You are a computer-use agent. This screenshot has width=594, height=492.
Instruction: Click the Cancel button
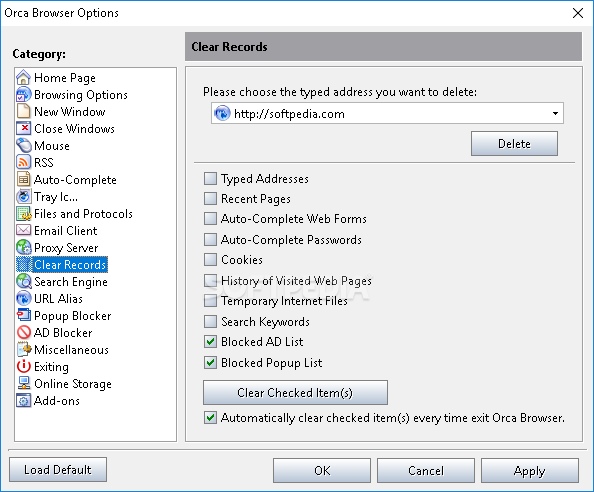[425, 470]
